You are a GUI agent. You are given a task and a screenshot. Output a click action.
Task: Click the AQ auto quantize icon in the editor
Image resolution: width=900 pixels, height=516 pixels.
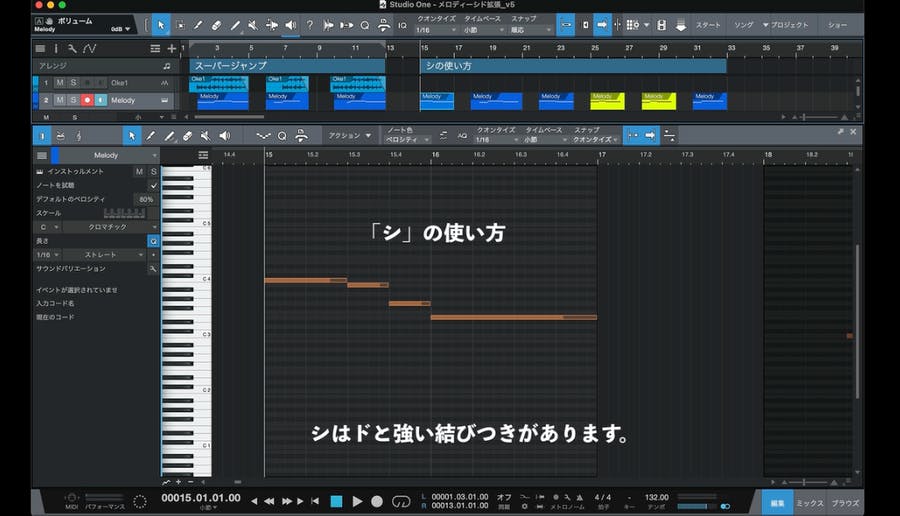462,136
